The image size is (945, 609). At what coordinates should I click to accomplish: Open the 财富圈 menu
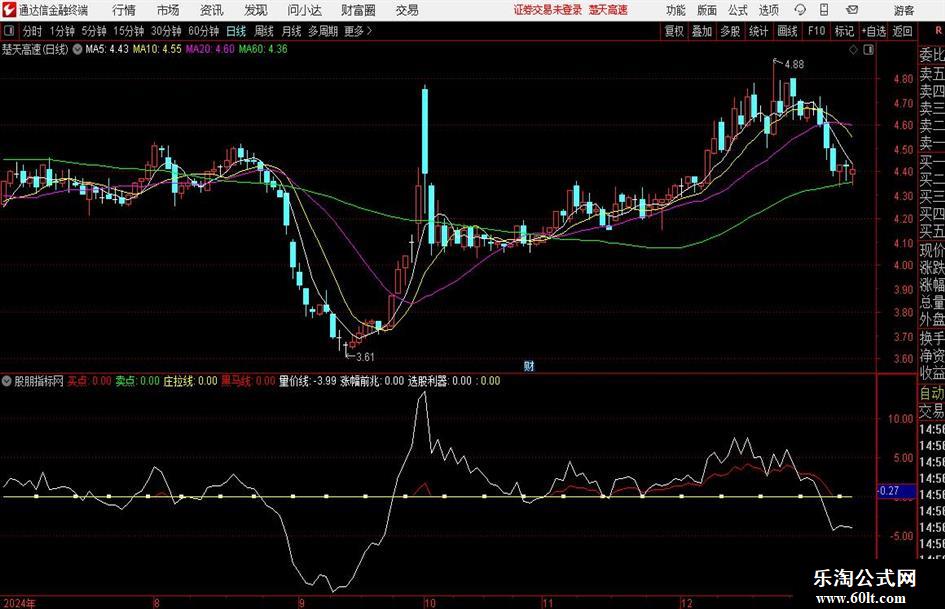(x=358, y=10)
